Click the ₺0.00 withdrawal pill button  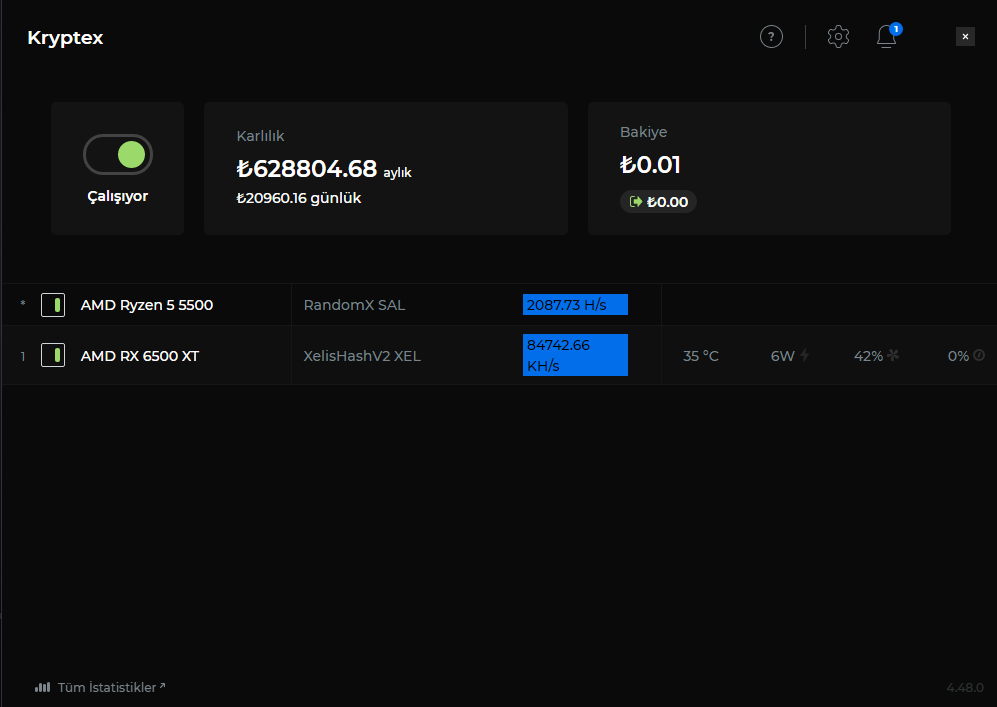pos(658,202)
